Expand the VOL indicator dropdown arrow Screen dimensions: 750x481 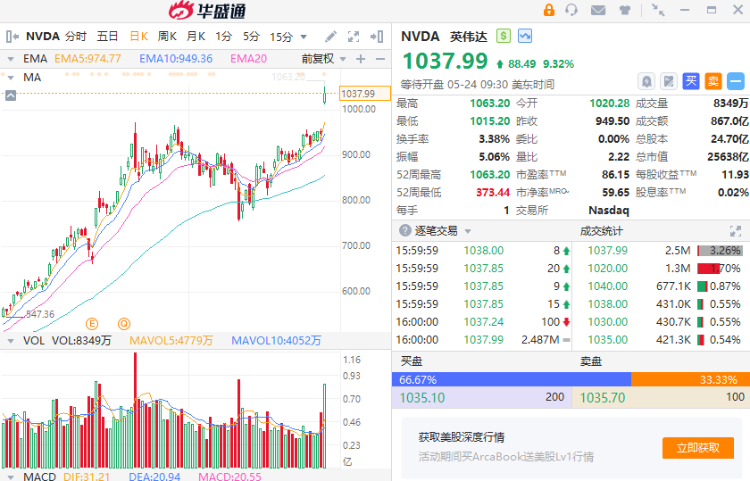point(11,341)
